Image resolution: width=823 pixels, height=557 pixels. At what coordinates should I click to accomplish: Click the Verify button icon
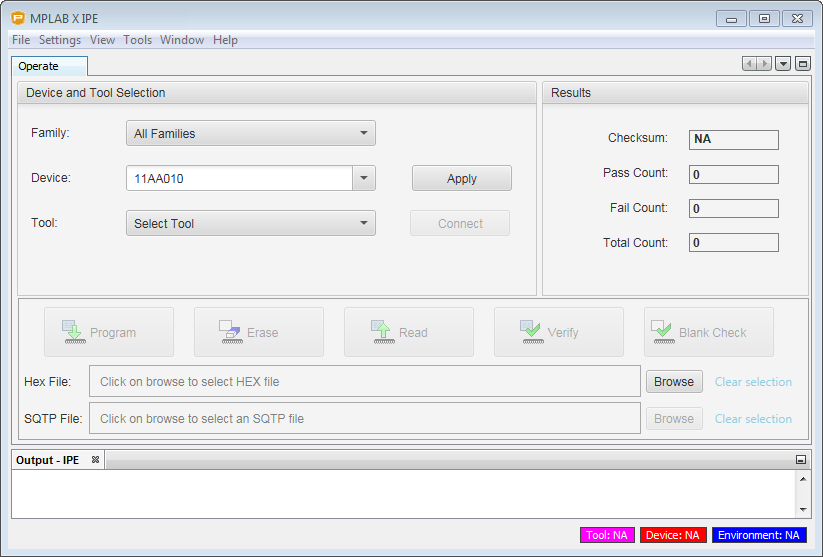click(531, 332)
